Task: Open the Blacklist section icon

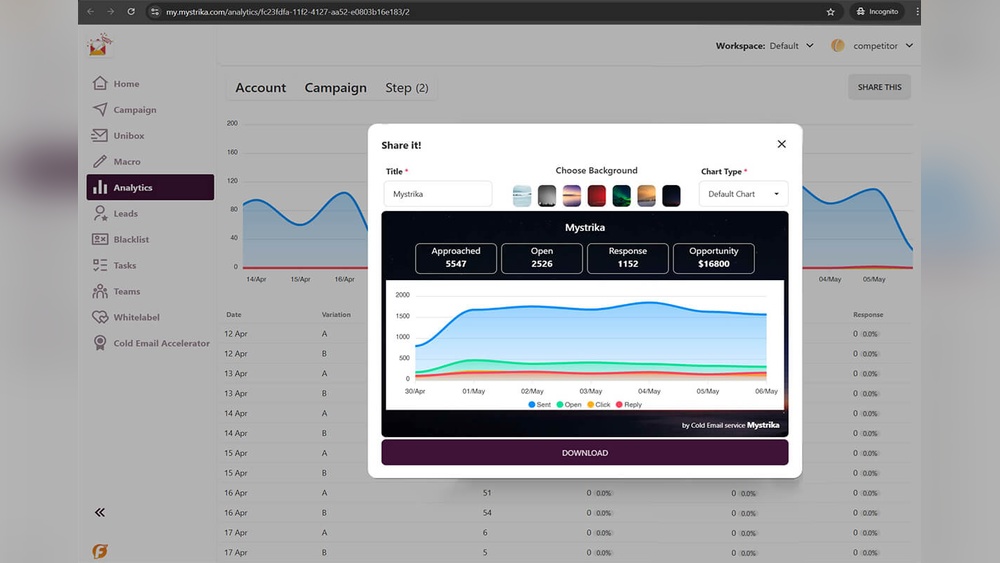Action: tap(100, 240)
